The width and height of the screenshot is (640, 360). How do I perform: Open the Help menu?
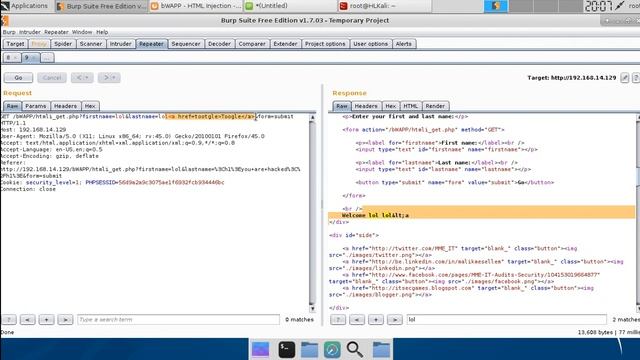click(102, 32)
